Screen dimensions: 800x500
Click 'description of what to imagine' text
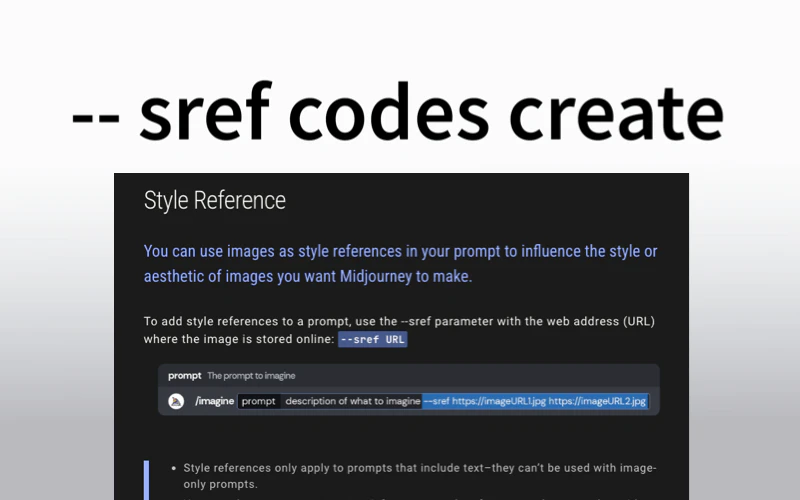coord(353,401)
